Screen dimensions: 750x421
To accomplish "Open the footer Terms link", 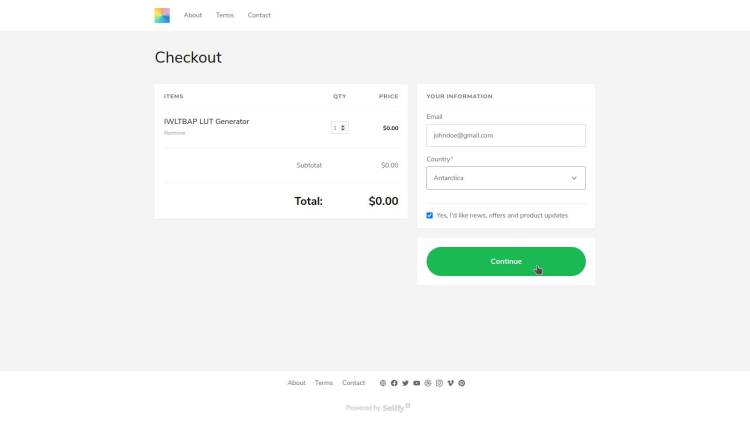I will coord(324,383).
